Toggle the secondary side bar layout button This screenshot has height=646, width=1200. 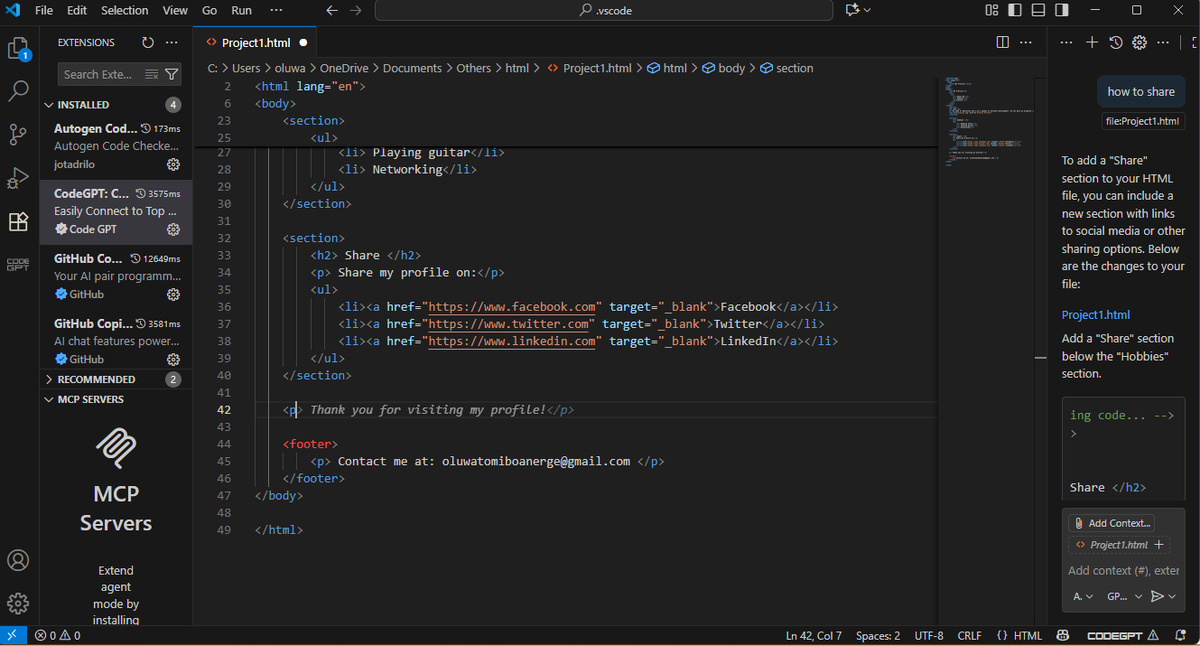1063,10
